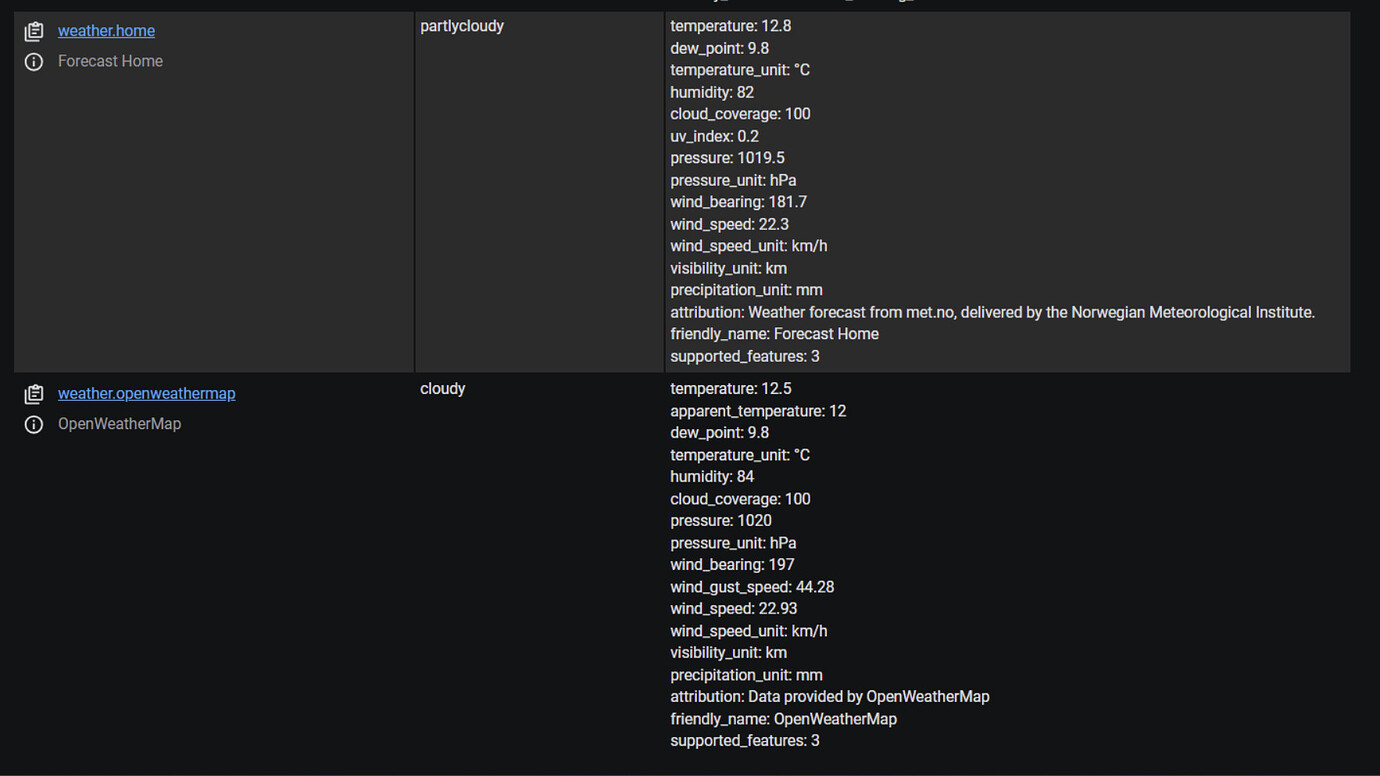Copy the weather.openweathermap entity ID

[34, 393]
